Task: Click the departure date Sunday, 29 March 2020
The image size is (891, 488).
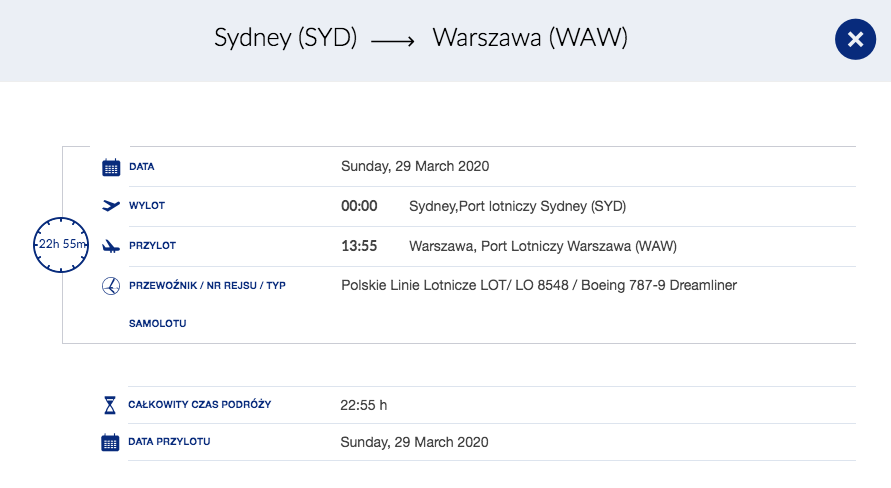Action: tap(415, 166)
